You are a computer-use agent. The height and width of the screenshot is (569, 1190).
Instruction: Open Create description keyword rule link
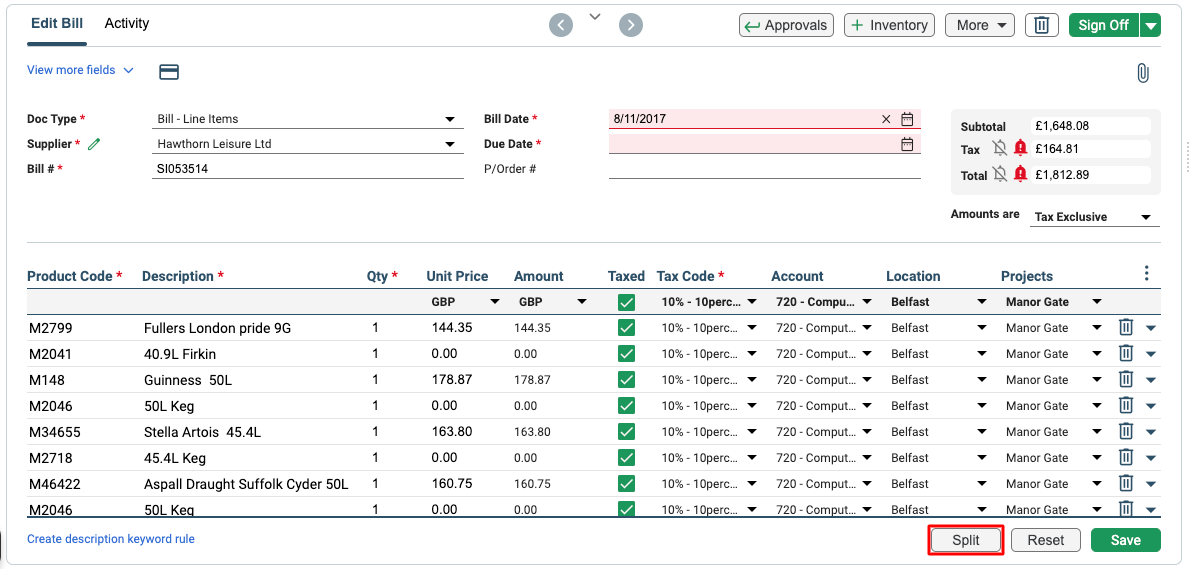pyautogui.click(x=111, y=539)
